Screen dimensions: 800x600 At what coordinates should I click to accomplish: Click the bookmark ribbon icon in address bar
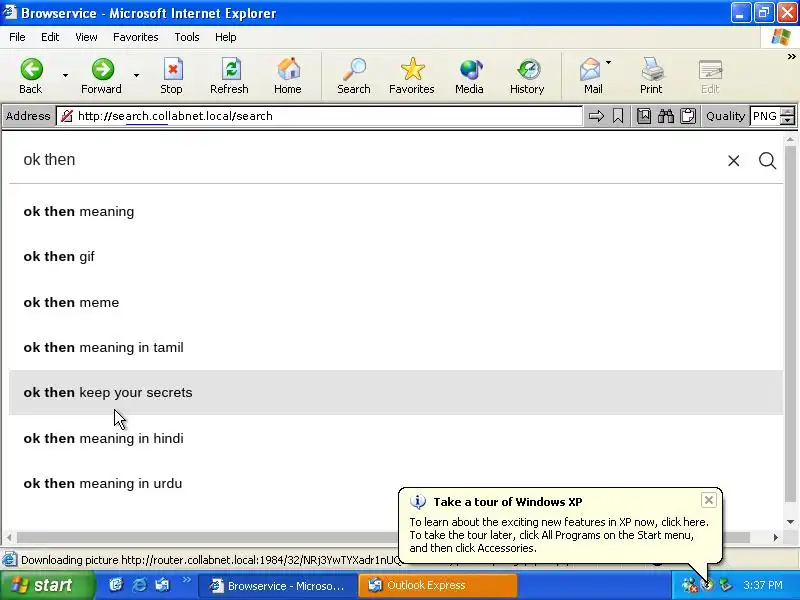click(x=618, y=116)
